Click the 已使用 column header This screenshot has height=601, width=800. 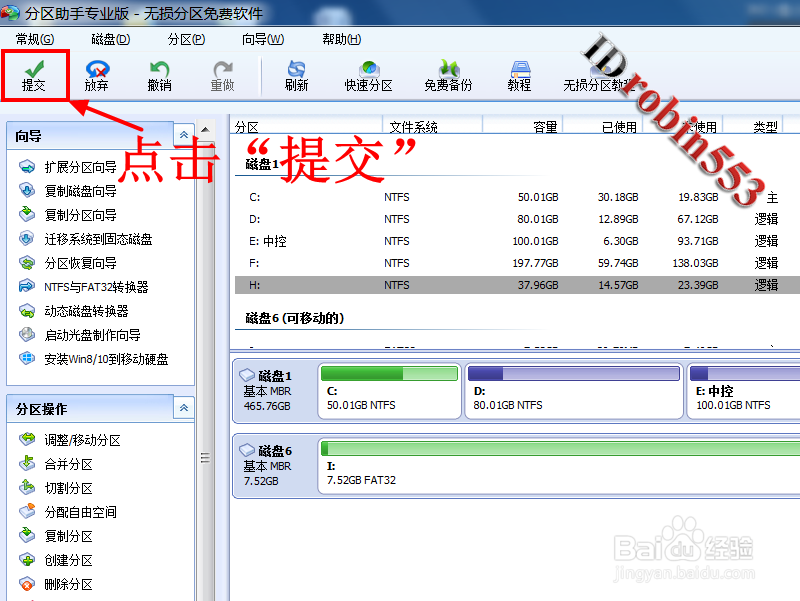[x=602, y=126]
